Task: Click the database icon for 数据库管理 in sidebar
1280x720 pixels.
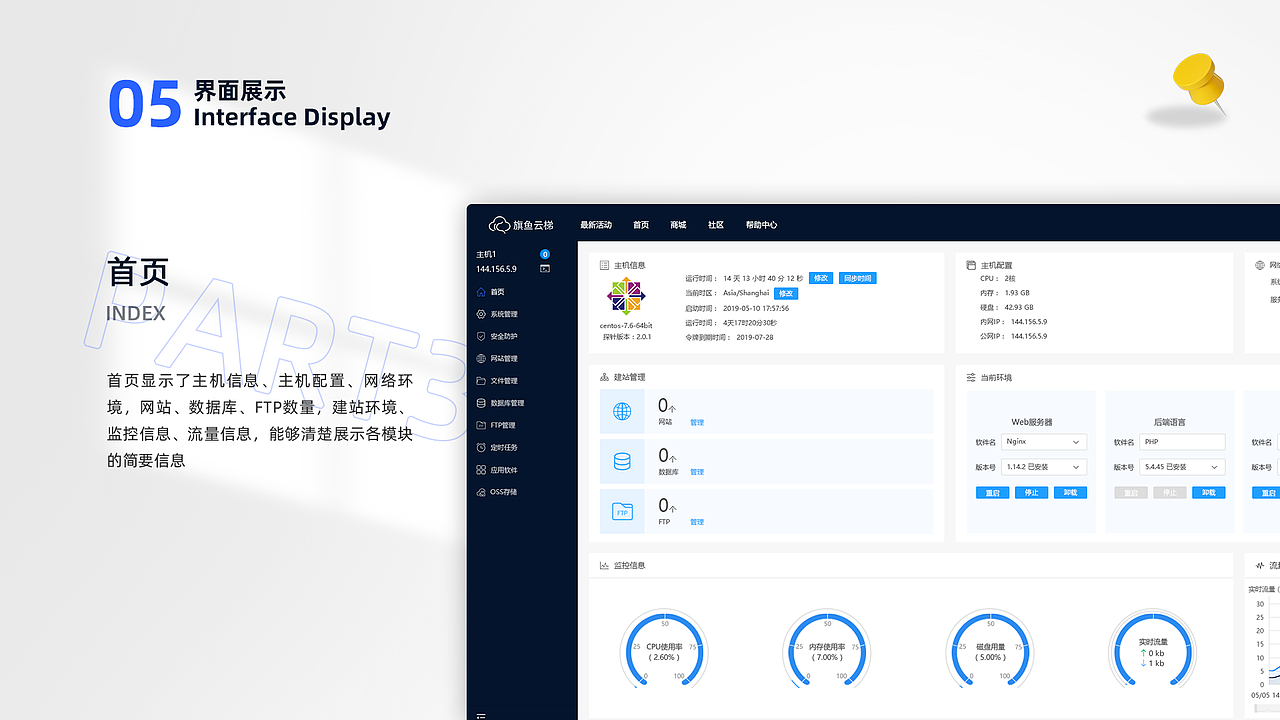Action: coord(481,403)
